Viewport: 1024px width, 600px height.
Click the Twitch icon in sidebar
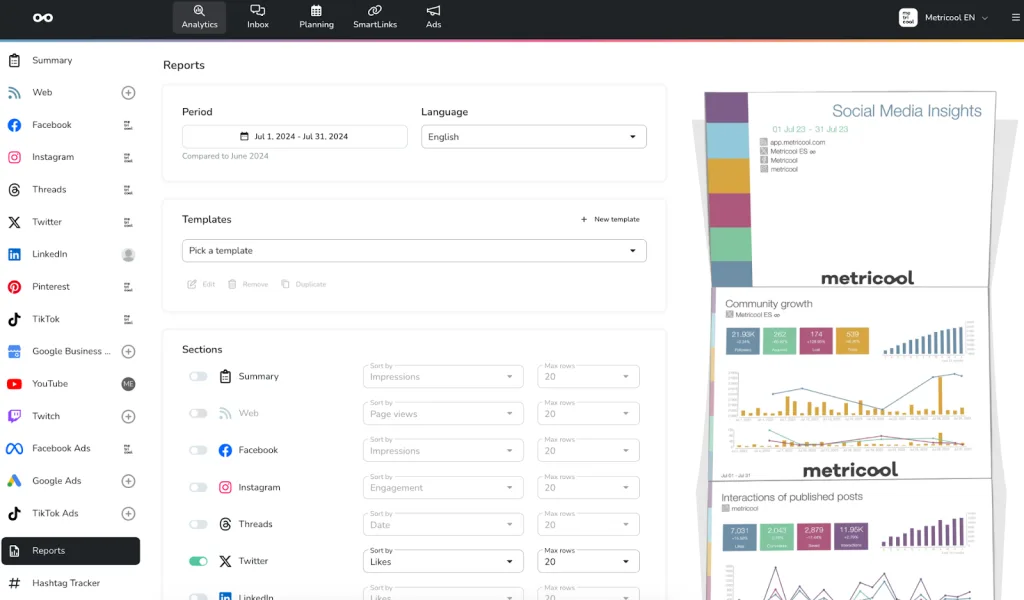tap(14, 416)
